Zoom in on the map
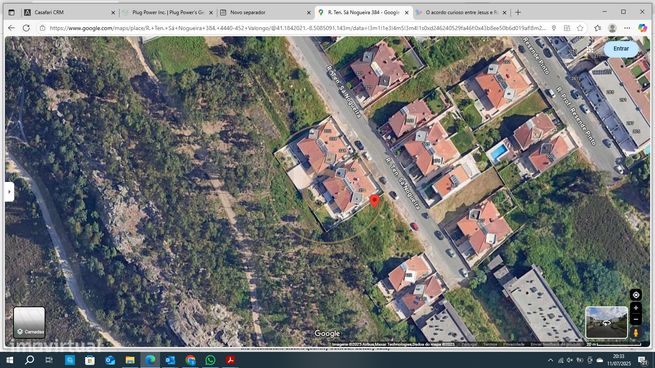 [x=636, y=308]
